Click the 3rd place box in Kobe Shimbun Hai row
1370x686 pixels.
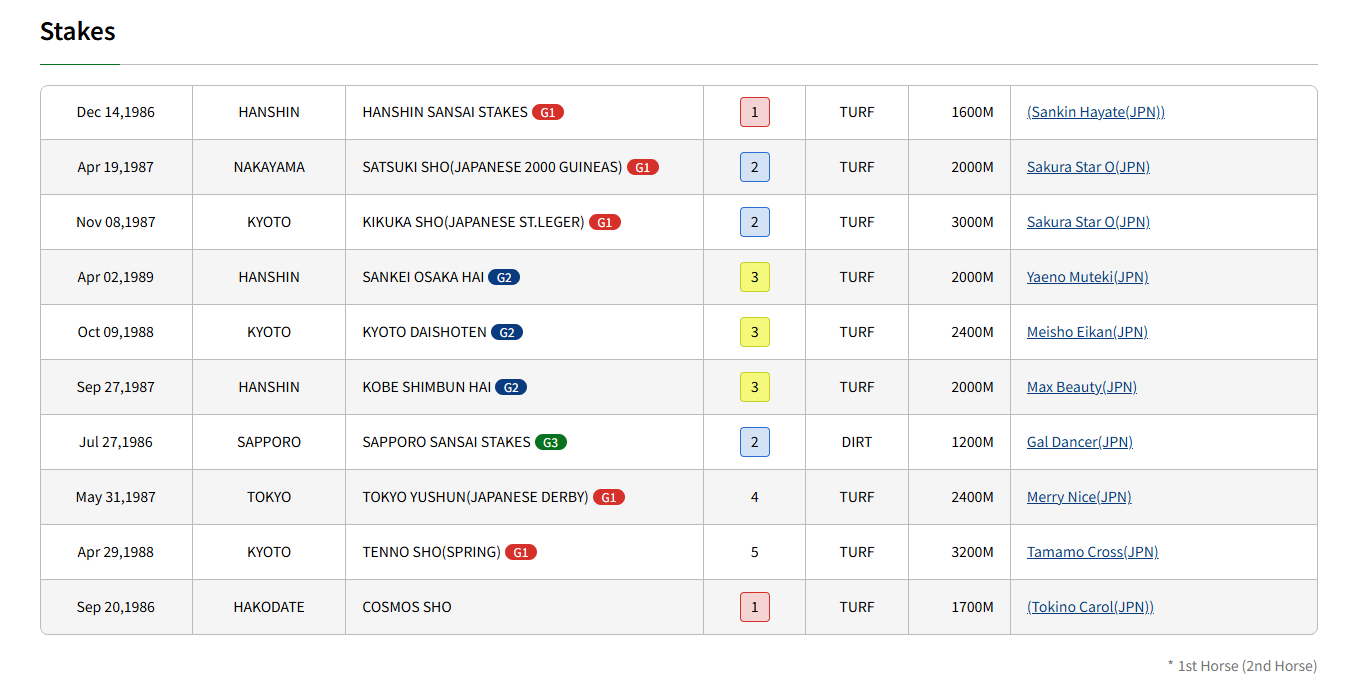click(x=755, y=387)
